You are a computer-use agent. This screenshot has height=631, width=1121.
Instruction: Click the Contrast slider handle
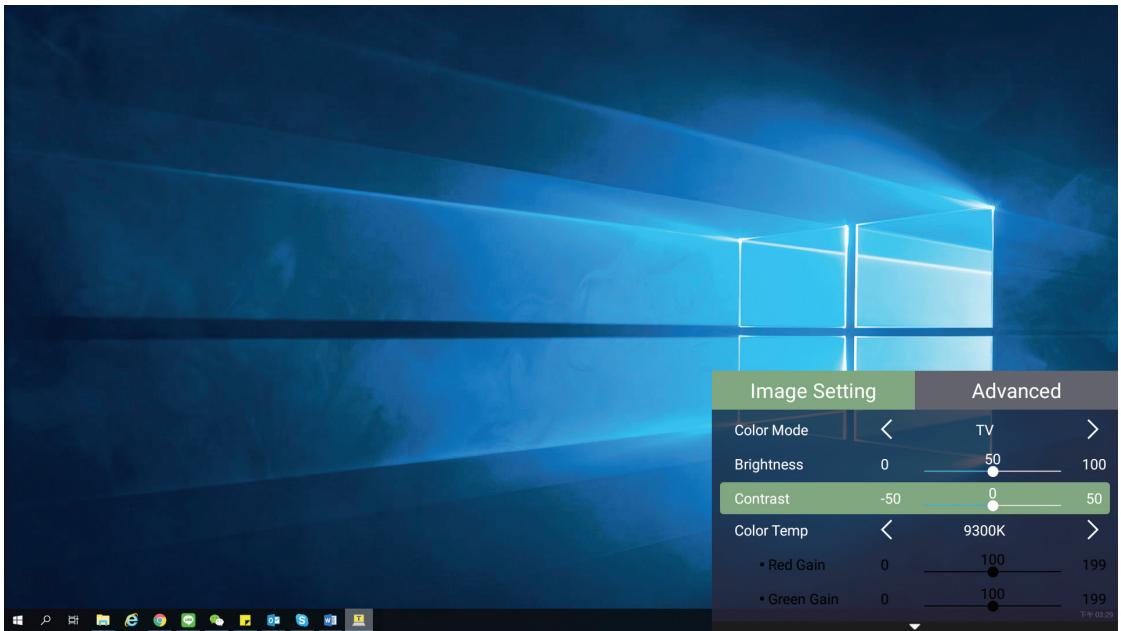(992, 506)
